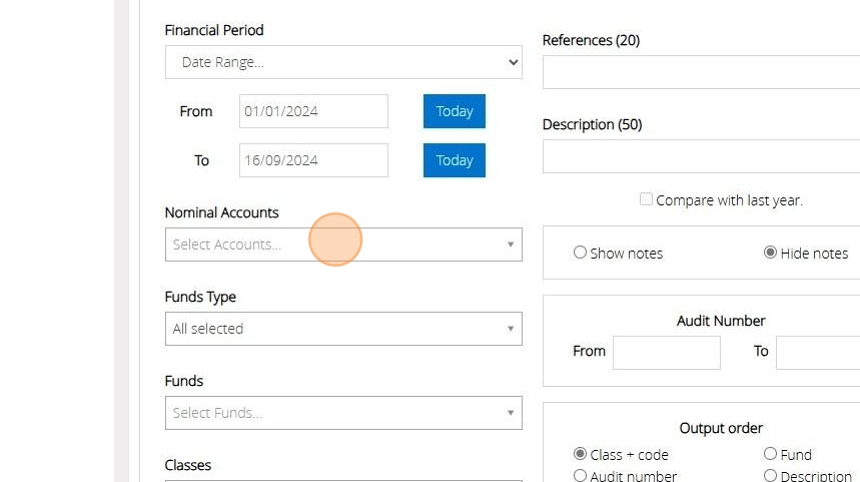Image resolution: width=860 pixels, height=482 pixels.
Task: Open the Financial Period dropdown
Action: [x=343, y=62]
